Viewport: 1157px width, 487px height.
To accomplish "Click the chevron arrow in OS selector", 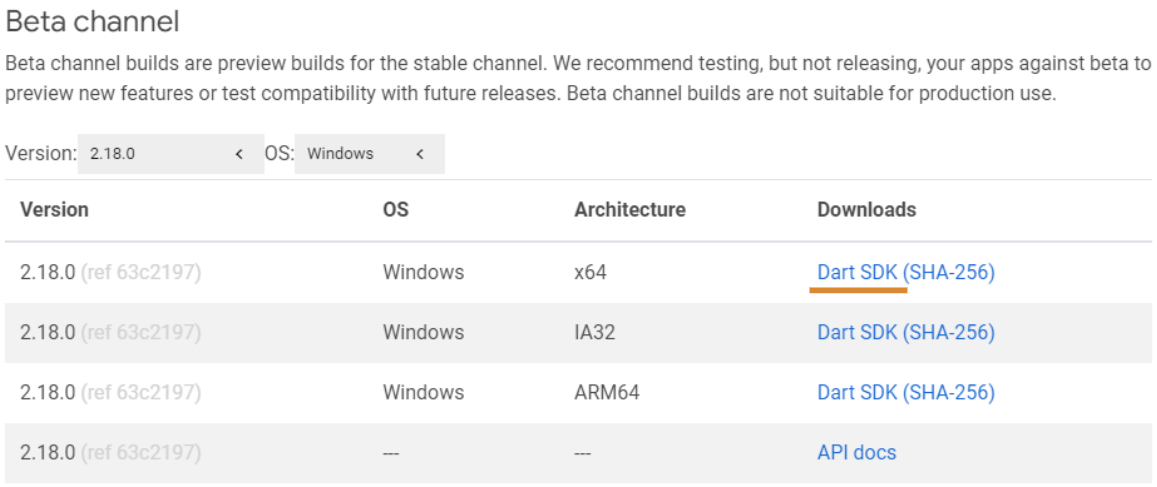I will pos(420,154).
